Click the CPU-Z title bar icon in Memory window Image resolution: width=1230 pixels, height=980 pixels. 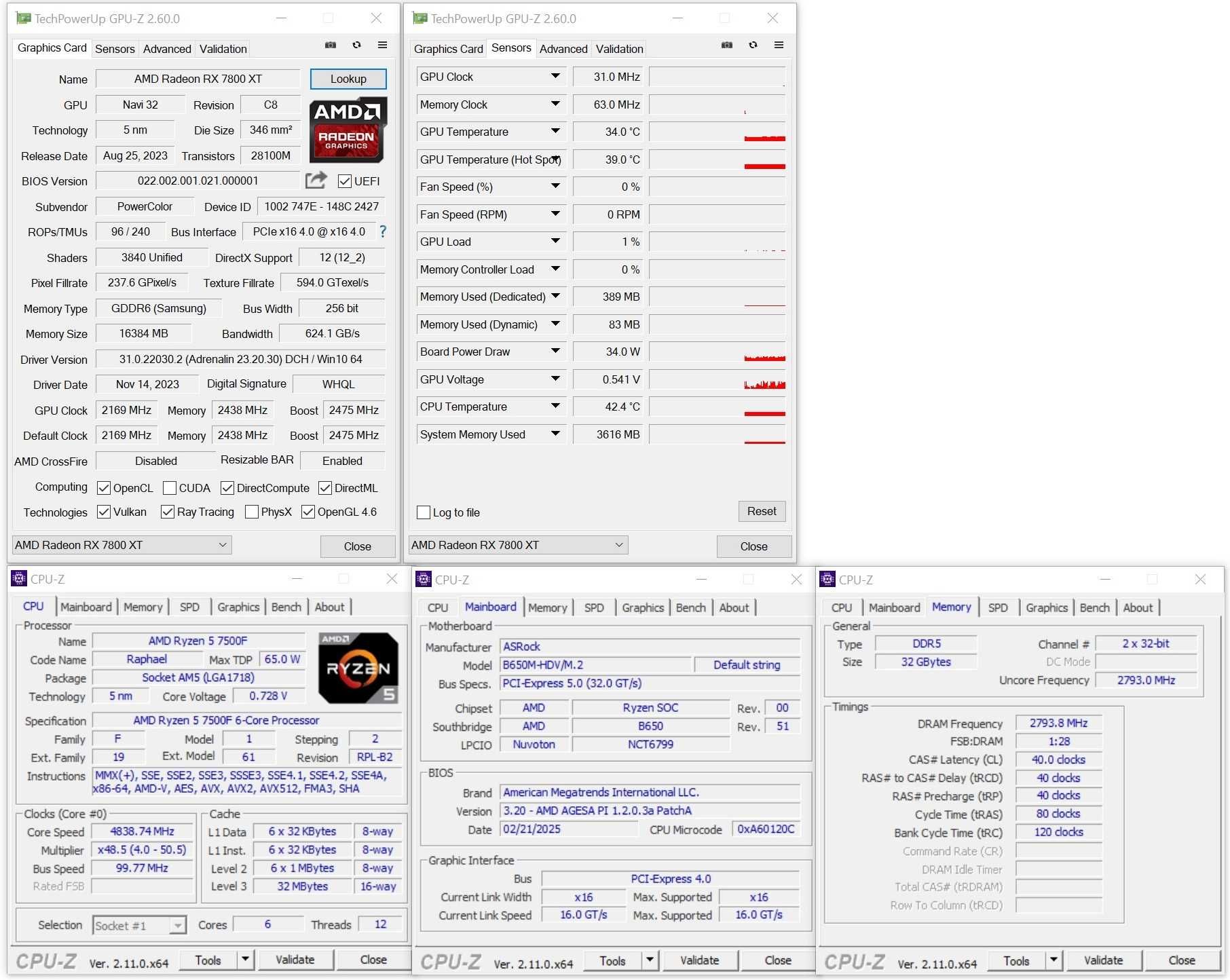827,579
